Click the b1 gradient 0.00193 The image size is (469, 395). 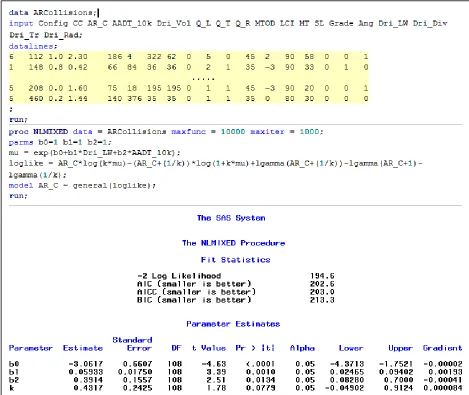445,372
